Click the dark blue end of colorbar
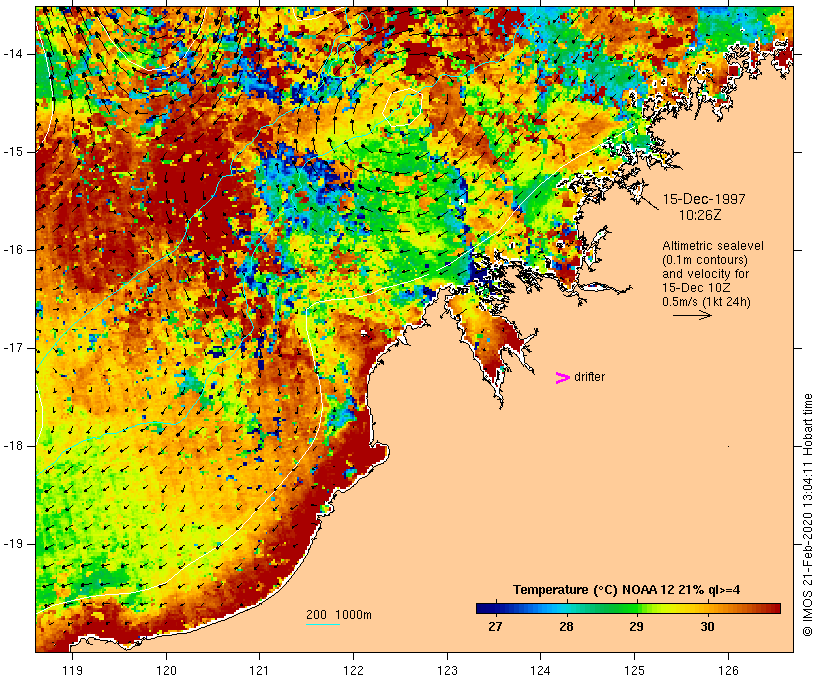The width and height of the screenshot is (820, 680). click(486, 608)
